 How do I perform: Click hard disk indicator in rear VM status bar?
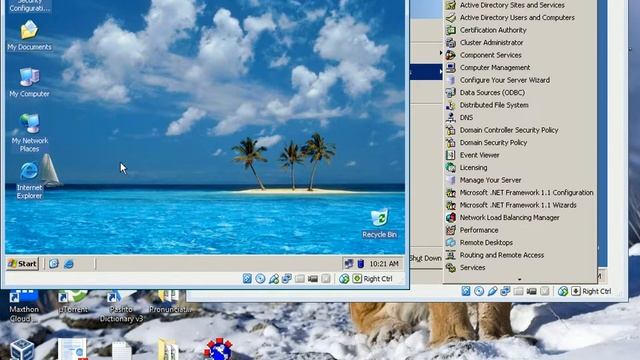[x=466, y=291]
